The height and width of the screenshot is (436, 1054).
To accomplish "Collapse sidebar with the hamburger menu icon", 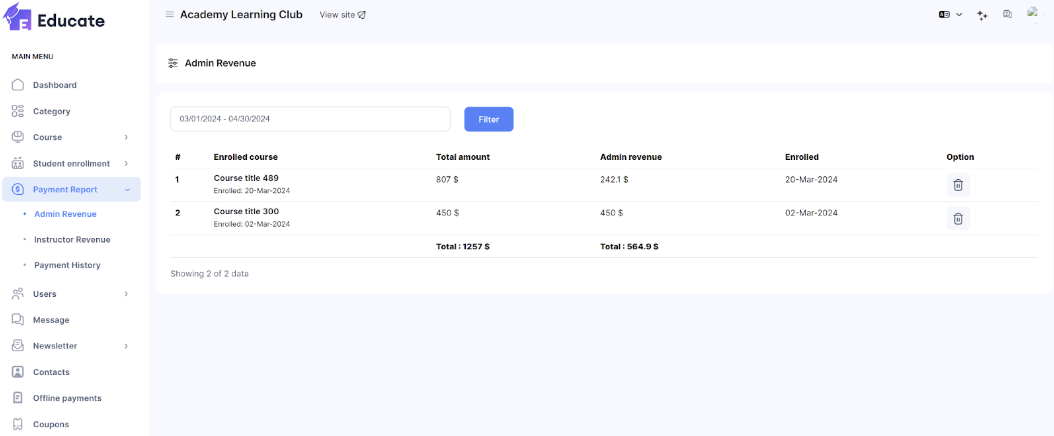I will coord(169,15).
